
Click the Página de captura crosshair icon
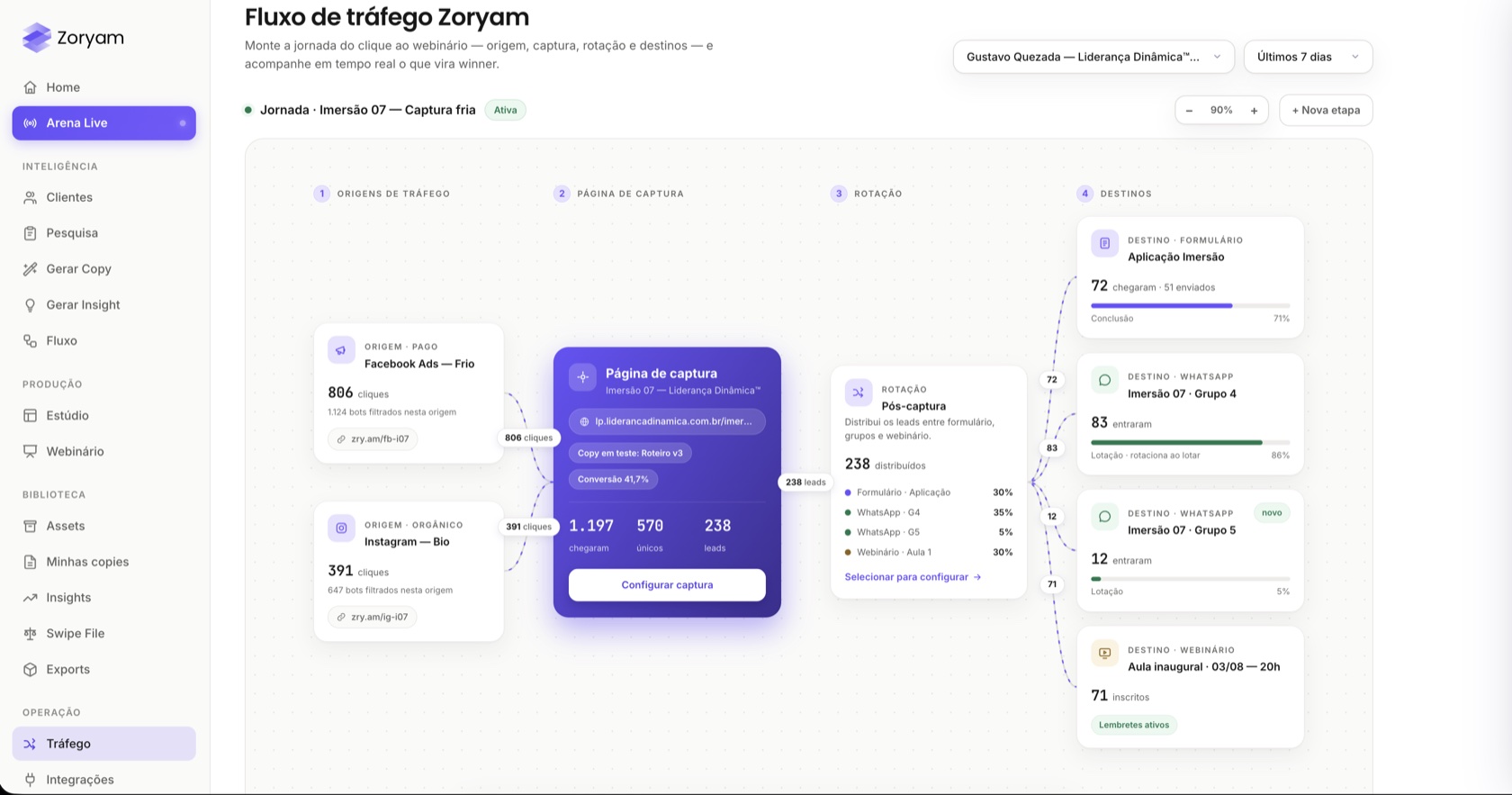583,377
